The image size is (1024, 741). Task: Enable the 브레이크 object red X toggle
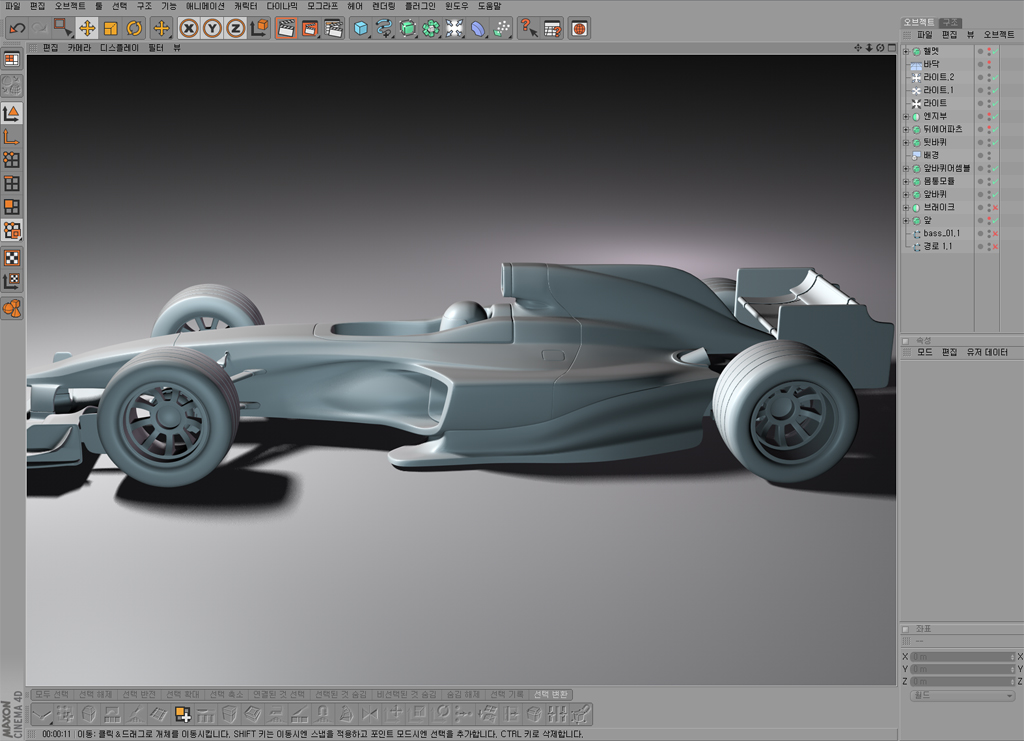[996, 207]
